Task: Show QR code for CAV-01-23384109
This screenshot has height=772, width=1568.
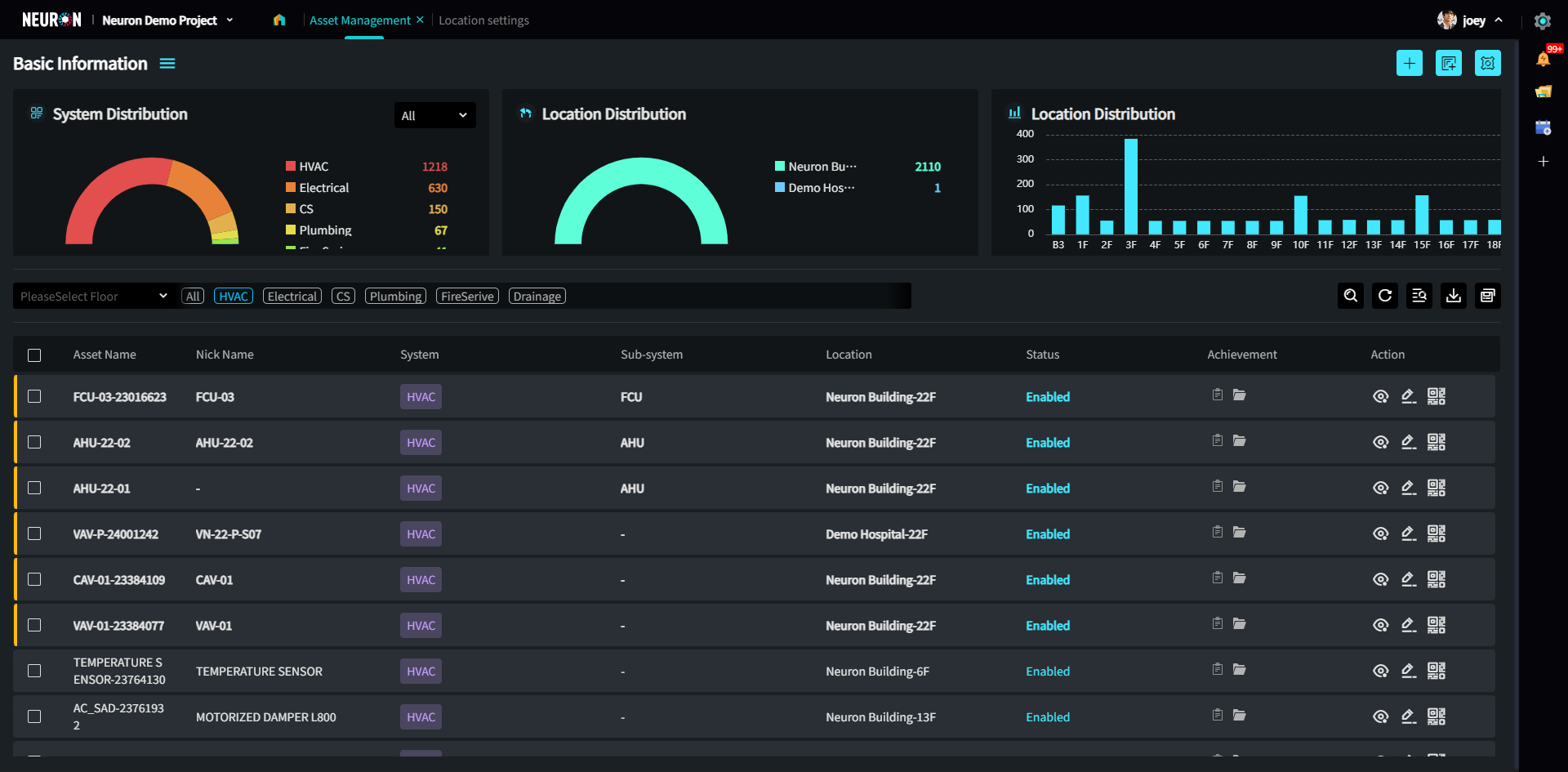Action: point(1437,579)
